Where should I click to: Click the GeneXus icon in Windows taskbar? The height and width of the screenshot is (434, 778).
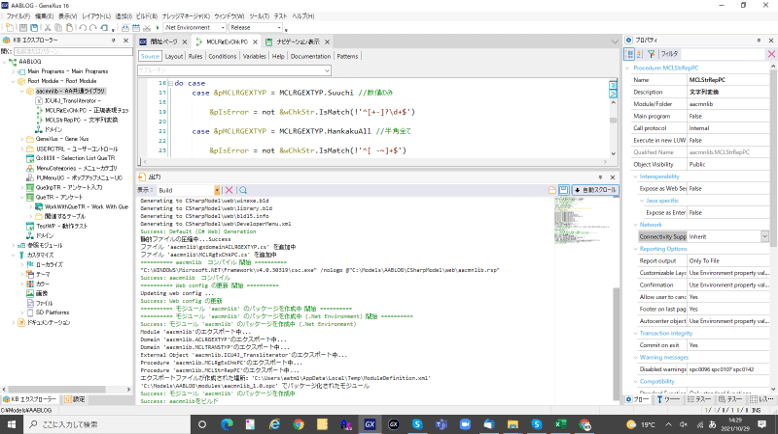370,424
